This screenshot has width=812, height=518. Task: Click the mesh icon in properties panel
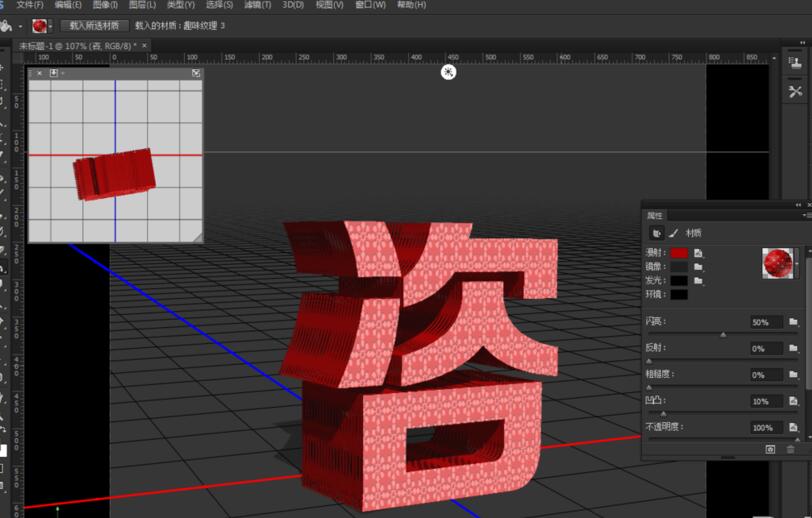pos(656,233)
